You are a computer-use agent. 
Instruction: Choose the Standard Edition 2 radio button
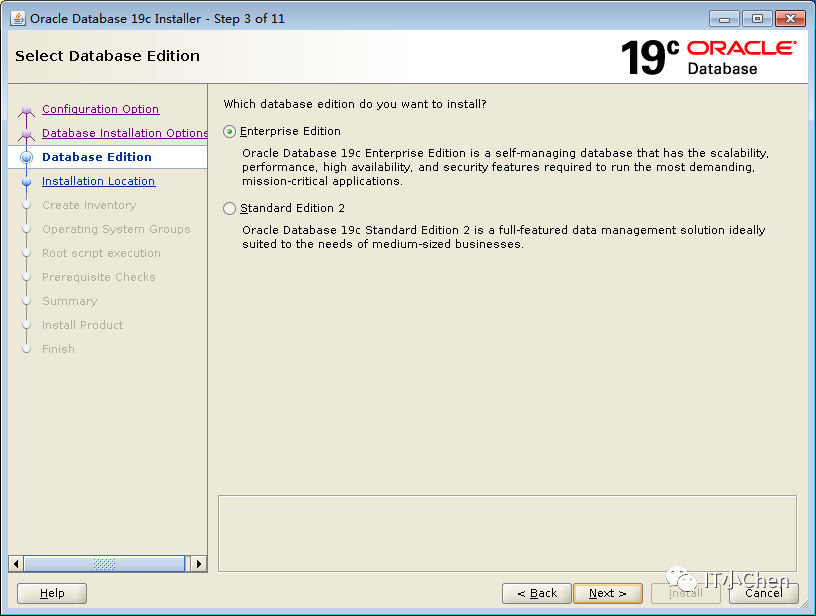click(230, 209)
